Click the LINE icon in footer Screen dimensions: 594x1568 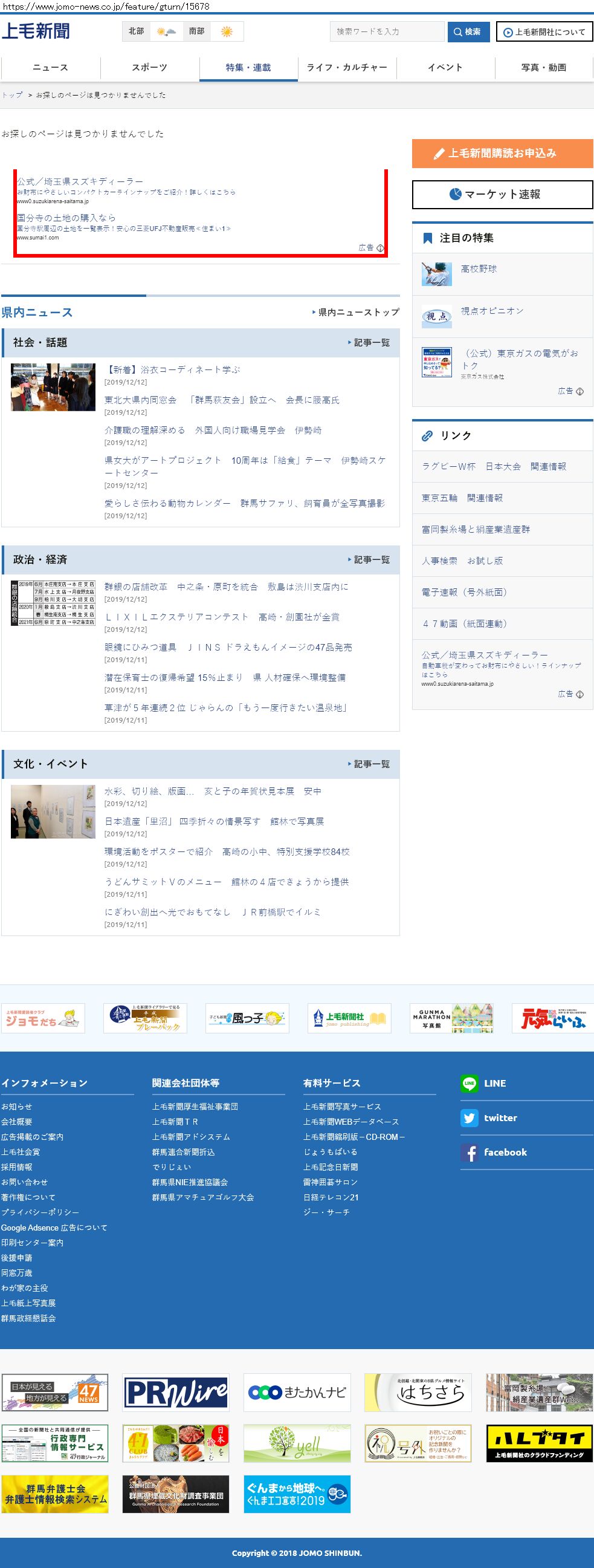tap(469, 1083)
